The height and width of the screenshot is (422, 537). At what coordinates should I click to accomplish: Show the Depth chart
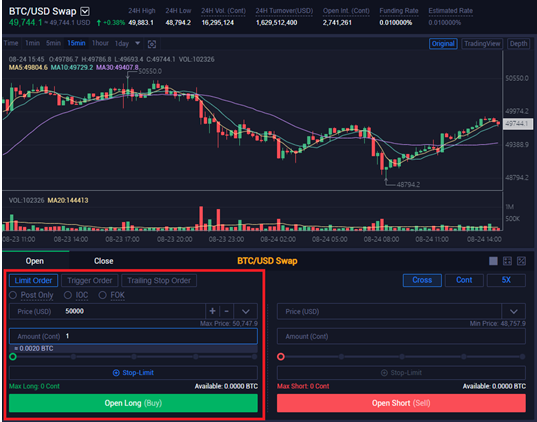click(518, 44)
